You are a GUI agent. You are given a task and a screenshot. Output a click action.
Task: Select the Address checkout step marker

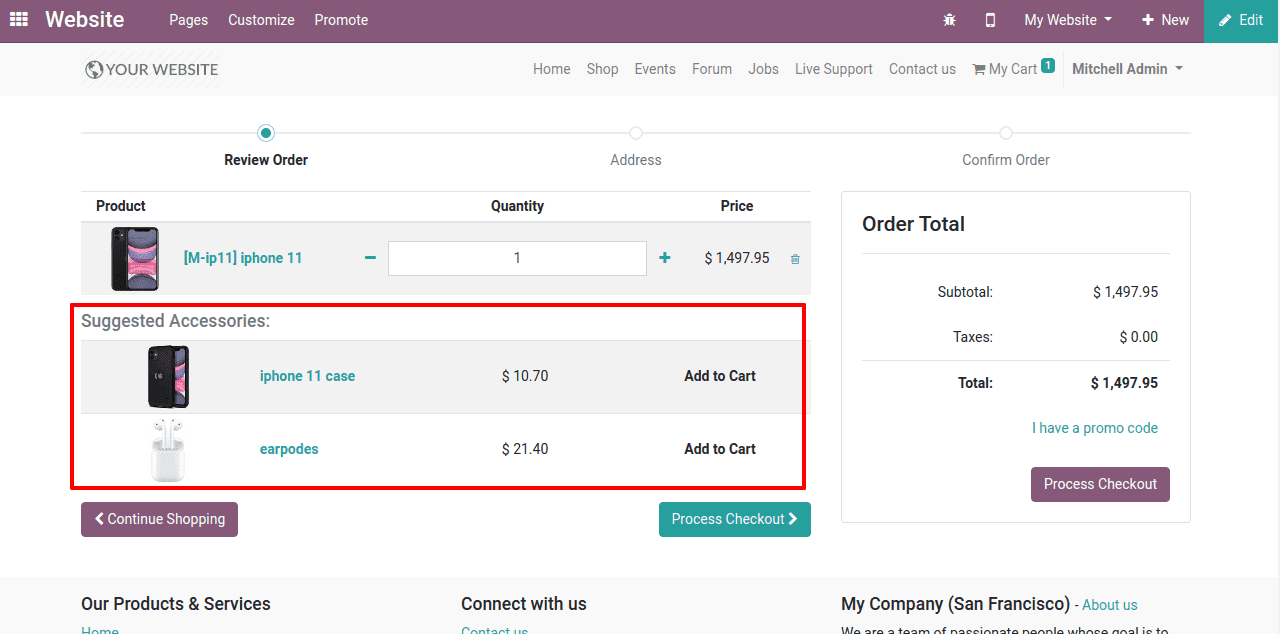636,133
